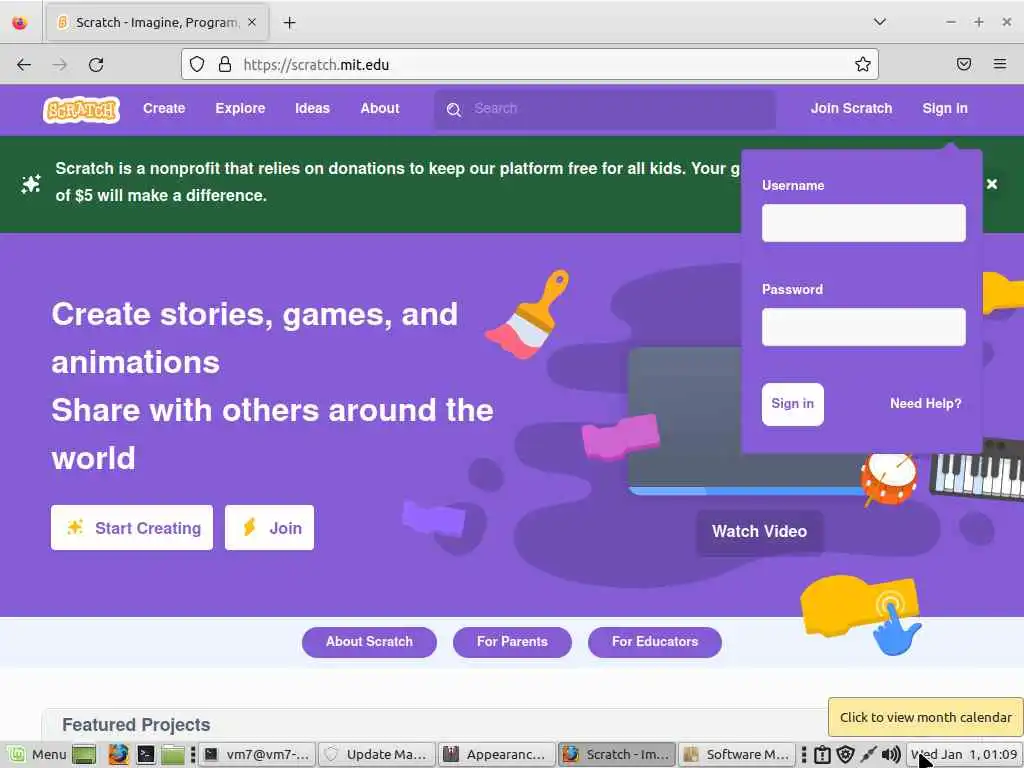The height and width of the screenshot is (768, 1024).
Task: Submit with the white Sign in button
Action: tap(792, 404)
